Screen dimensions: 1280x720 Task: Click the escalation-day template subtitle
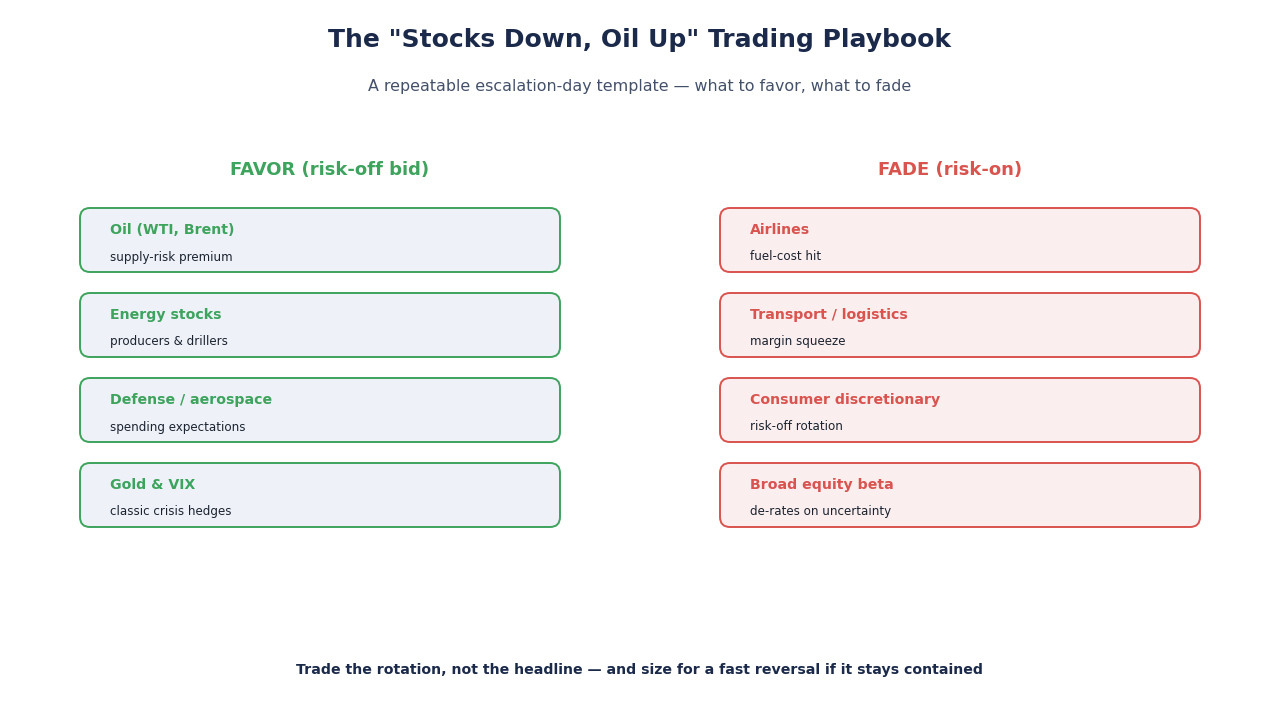tap(639, 86)
